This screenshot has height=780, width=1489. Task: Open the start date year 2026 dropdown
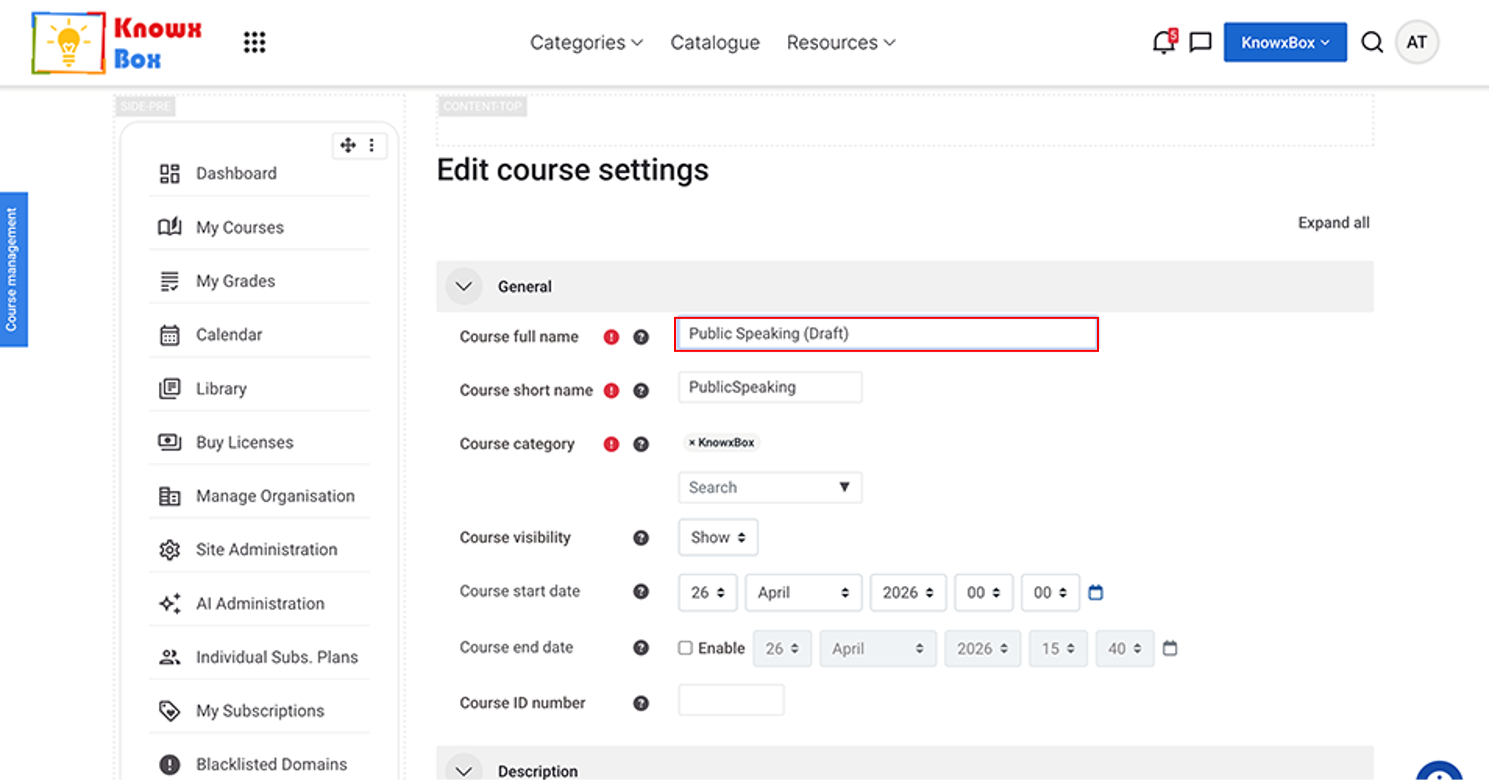908,593
